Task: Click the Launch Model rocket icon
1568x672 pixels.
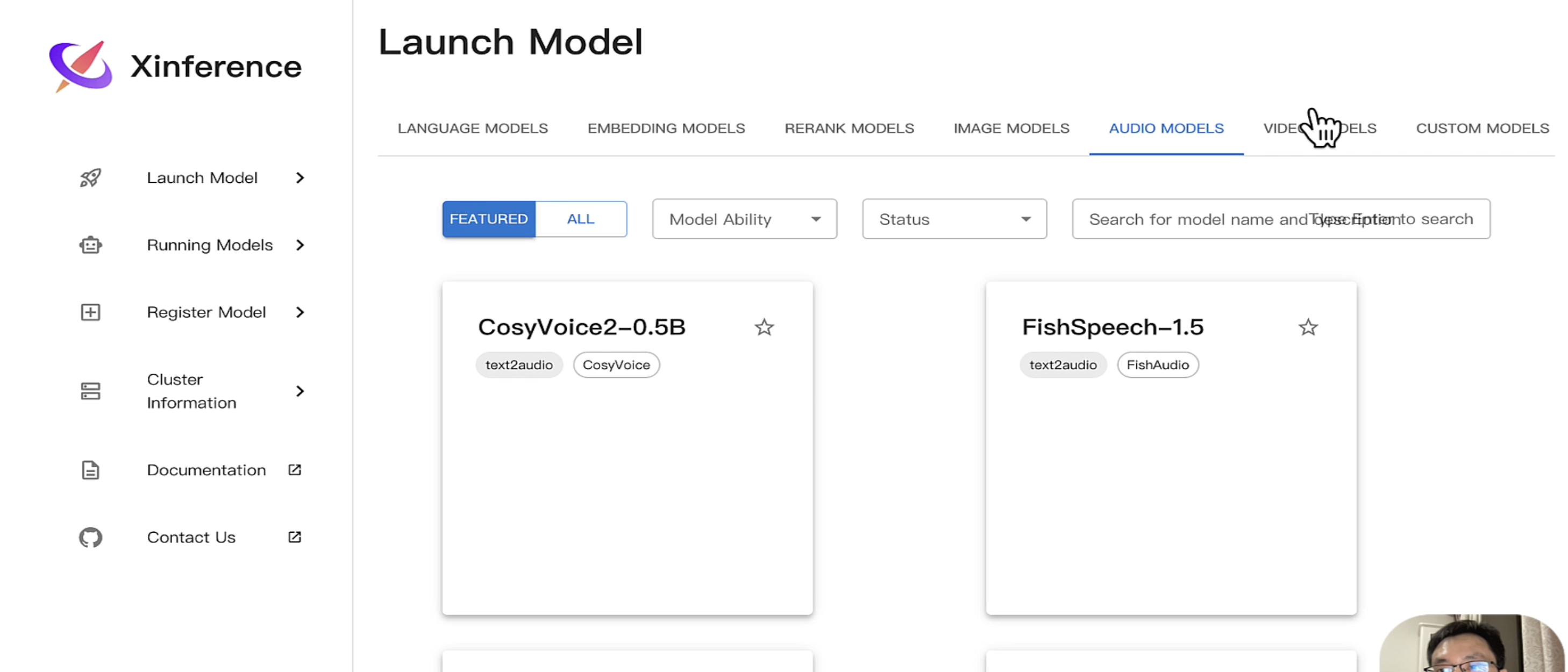Action: [91, 178]
